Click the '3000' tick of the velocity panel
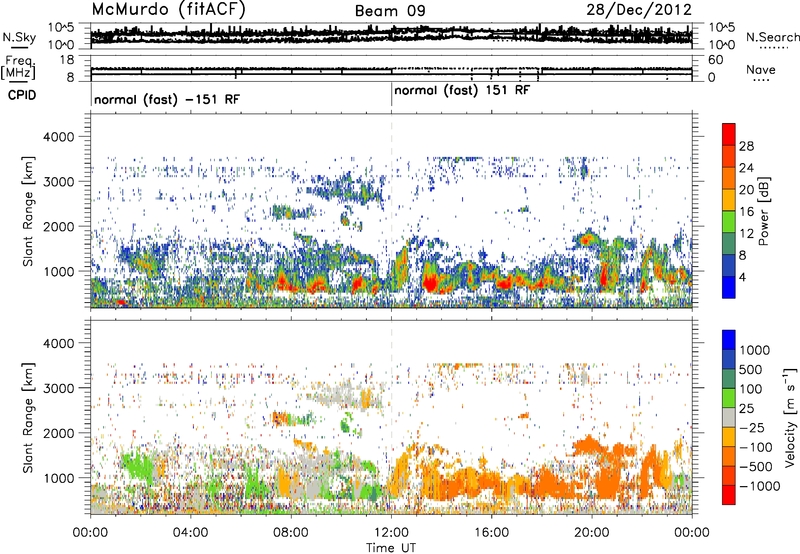Image resolution: width=800 pixels, height=554 pixels. tap(61, 388)
